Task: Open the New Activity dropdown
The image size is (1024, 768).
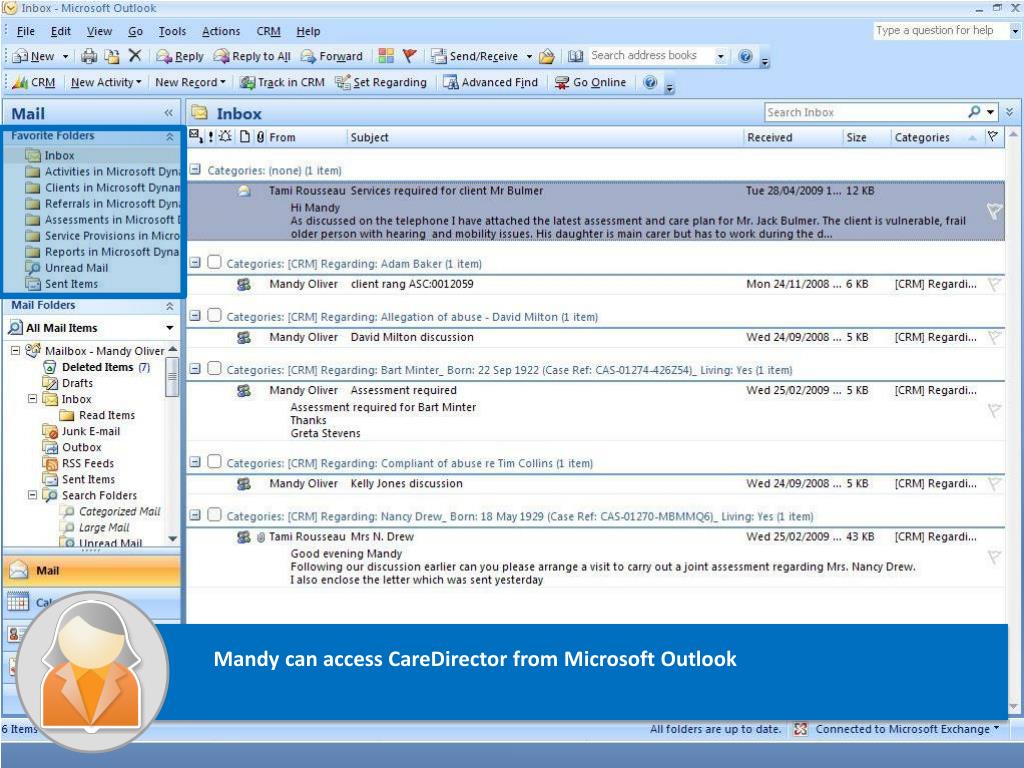Action: click(106, 82)
